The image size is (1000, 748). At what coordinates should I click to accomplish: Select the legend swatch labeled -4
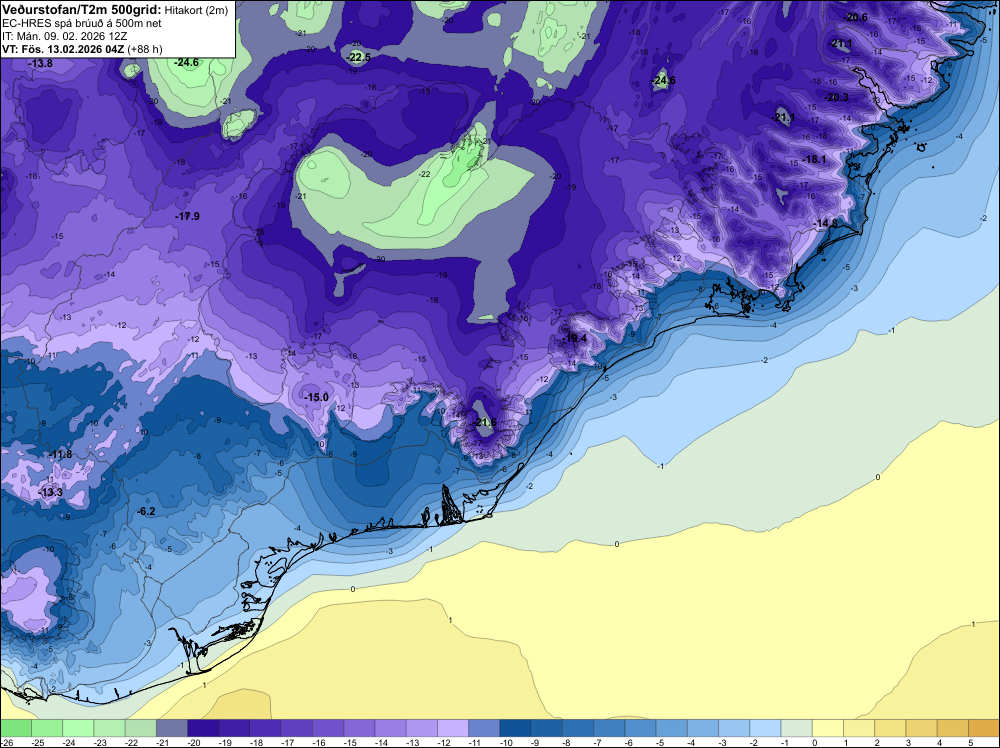point(703,728)
